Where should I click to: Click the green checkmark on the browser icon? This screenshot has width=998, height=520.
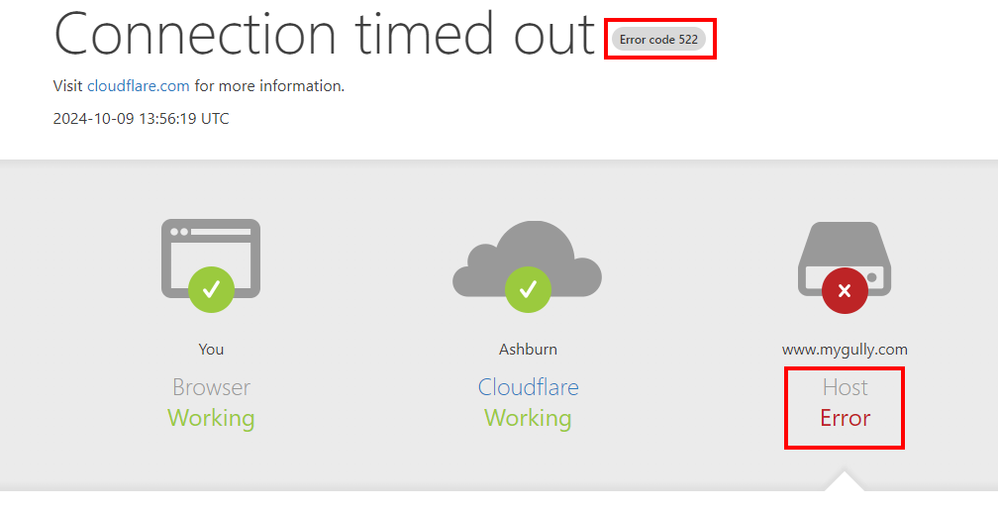click(211, 290)
